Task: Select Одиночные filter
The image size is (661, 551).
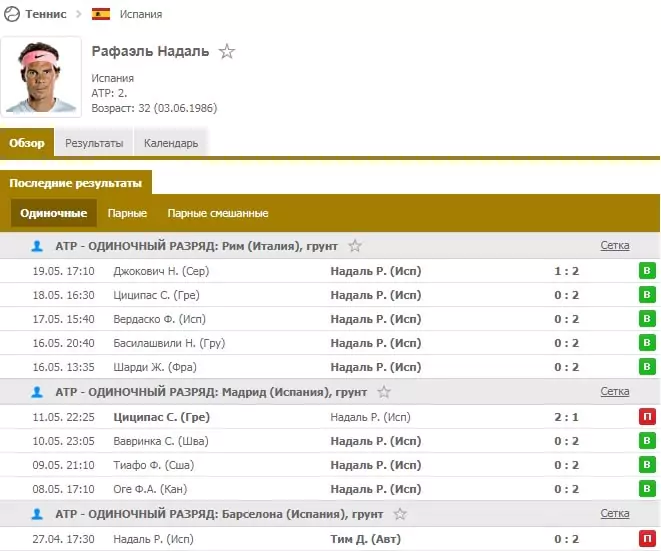Action: pyautogui.click(x=54, y=213)
